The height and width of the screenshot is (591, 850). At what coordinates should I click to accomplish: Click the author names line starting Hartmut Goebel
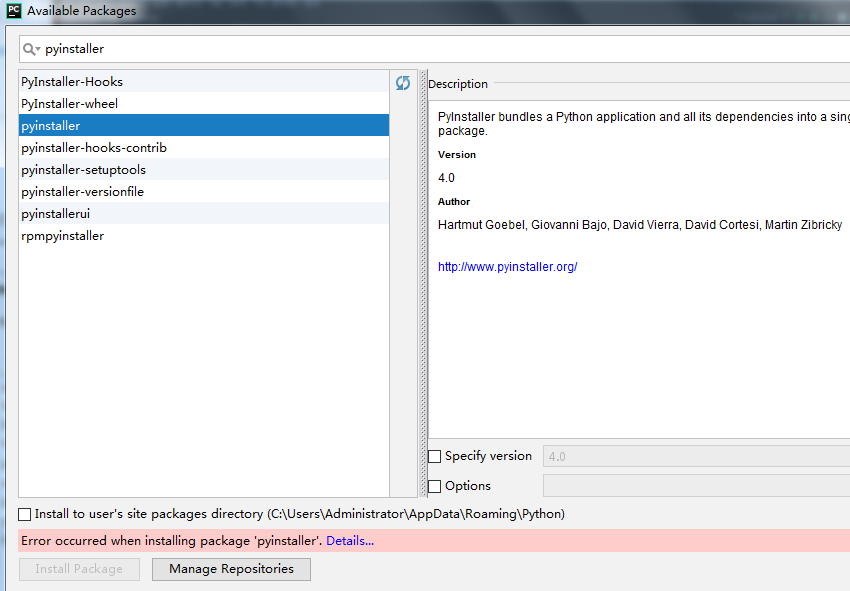click(x=640, y=225)
